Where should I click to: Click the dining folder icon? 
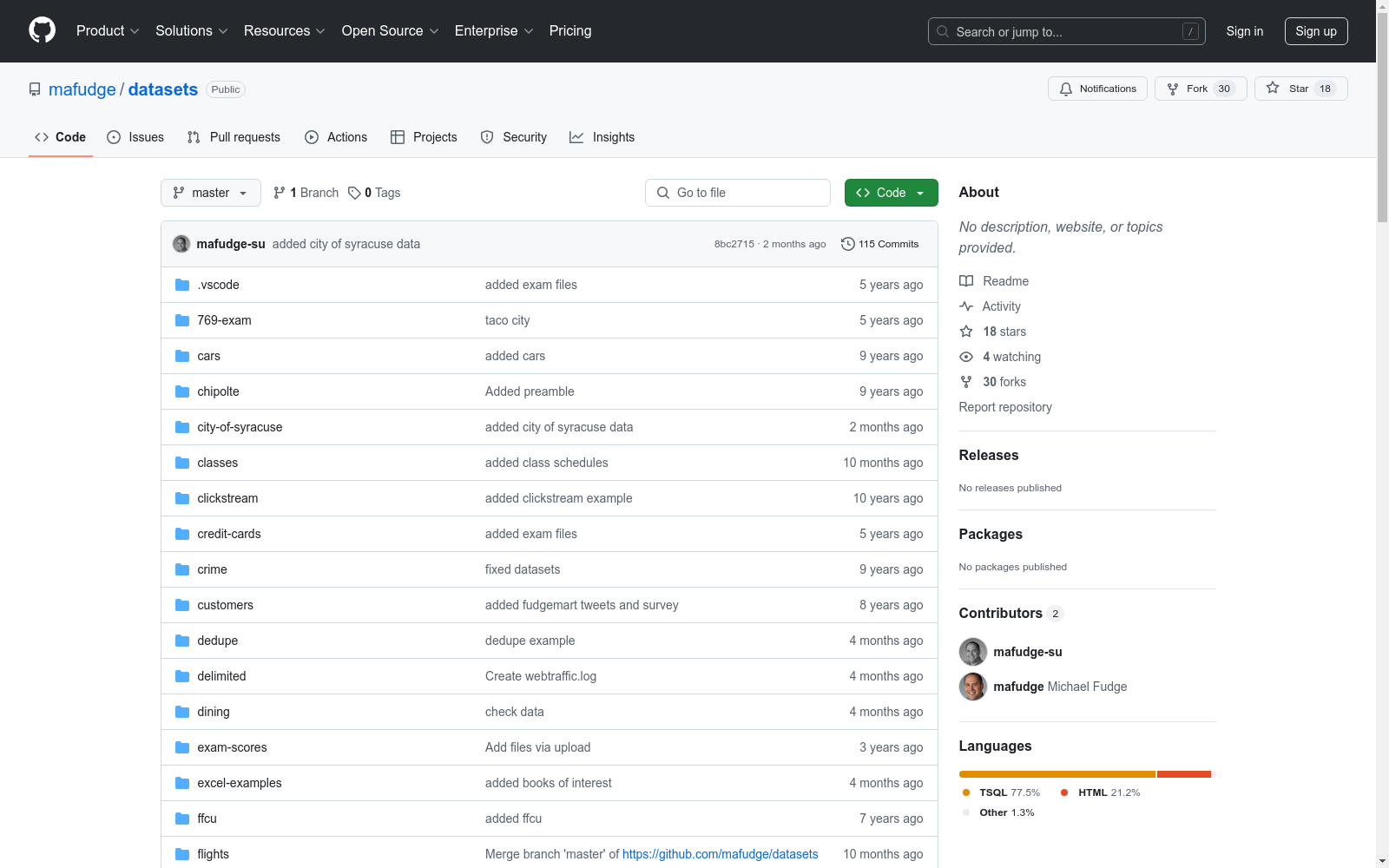coord(182,712)
